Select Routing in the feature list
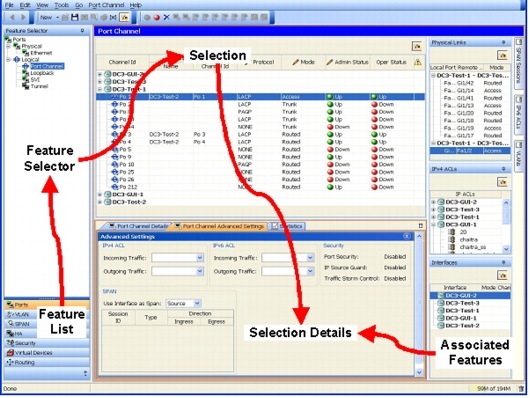This screenshot has width=530, height=398. pyautogui.click(x=47, y=362)
